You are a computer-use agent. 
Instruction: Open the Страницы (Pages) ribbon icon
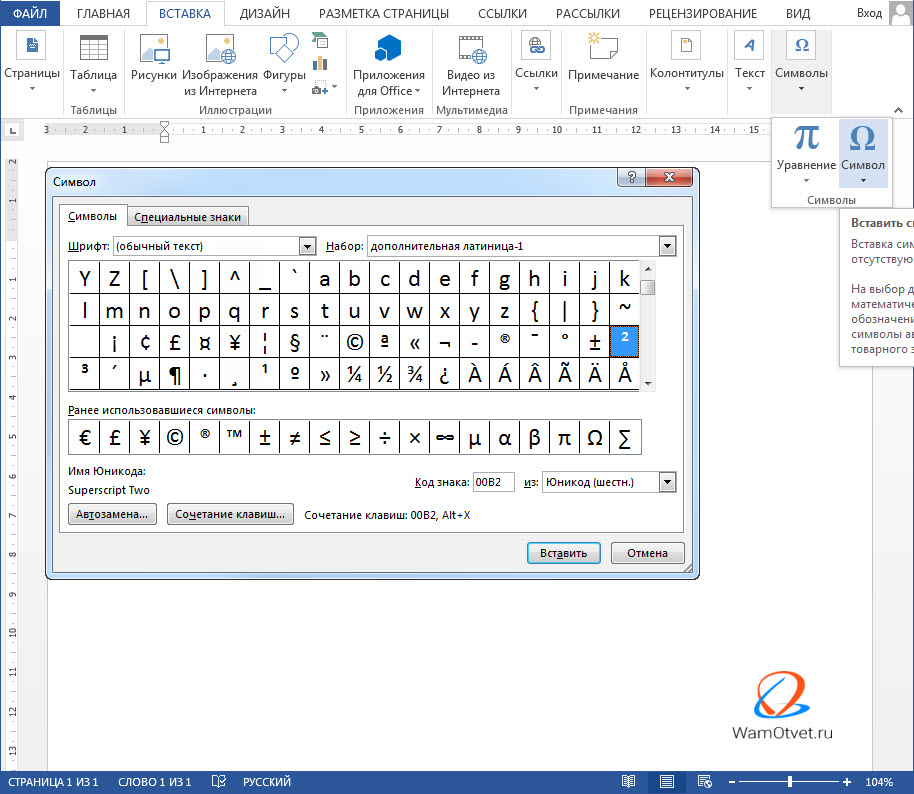[31, 47]
